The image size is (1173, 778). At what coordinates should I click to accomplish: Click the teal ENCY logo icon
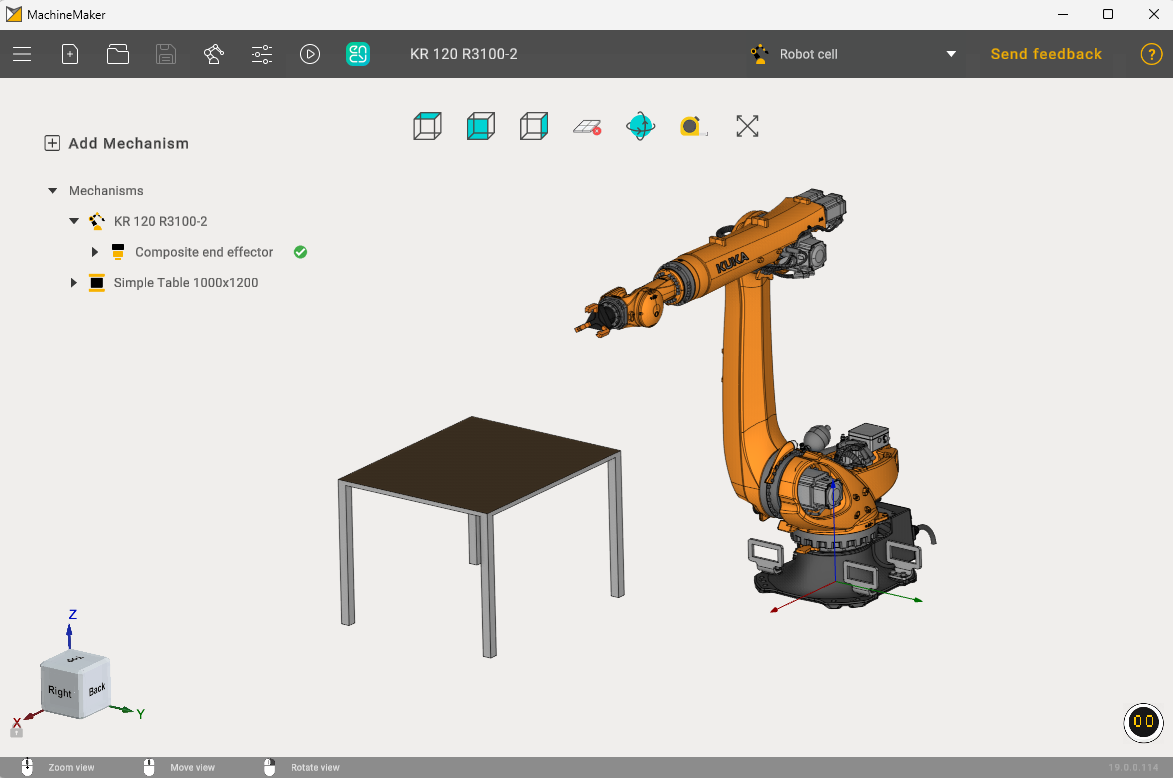tap(358, 55)
